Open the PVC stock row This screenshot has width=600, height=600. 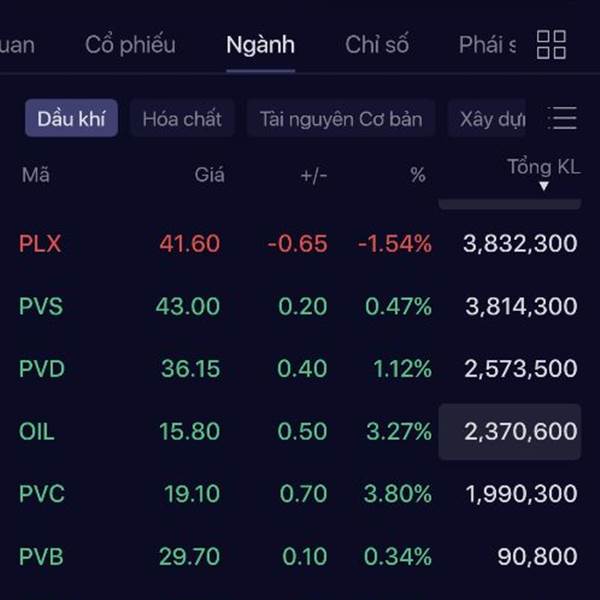click(42, 494)
